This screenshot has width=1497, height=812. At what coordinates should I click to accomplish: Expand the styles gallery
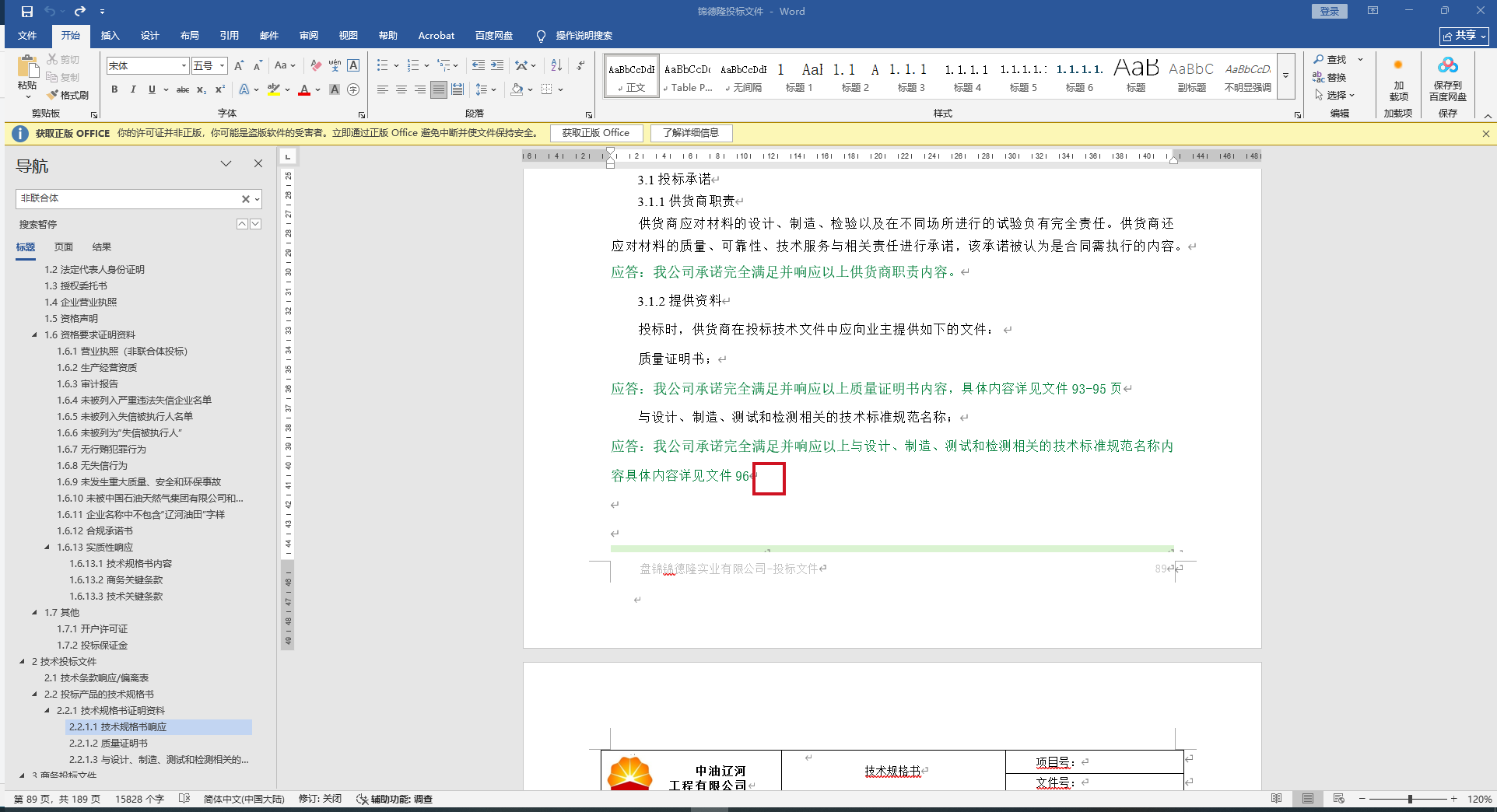[1286, 76]
